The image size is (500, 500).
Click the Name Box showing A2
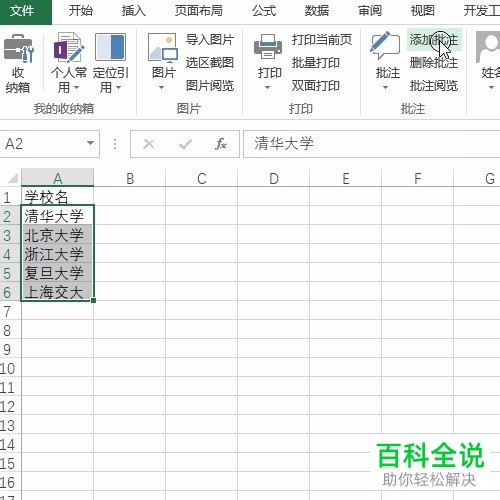pos(50,144)
